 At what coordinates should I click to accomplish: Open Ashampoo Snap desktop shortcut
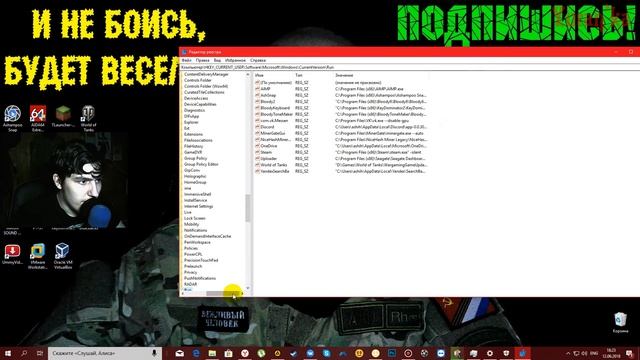tap(13, 118)
